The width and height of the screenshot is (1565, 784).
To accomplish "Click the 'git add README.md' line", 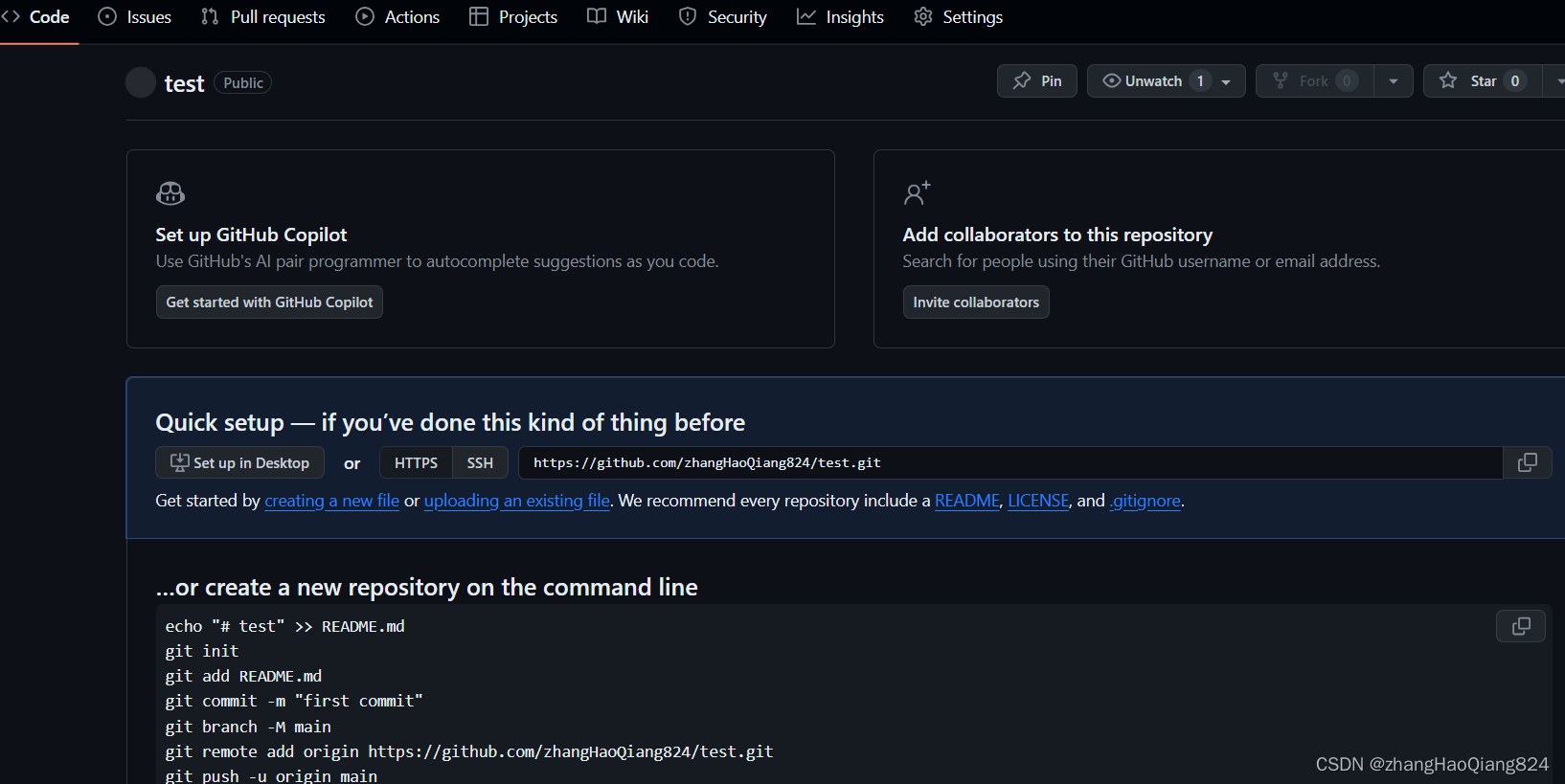I will click(243, 677).
